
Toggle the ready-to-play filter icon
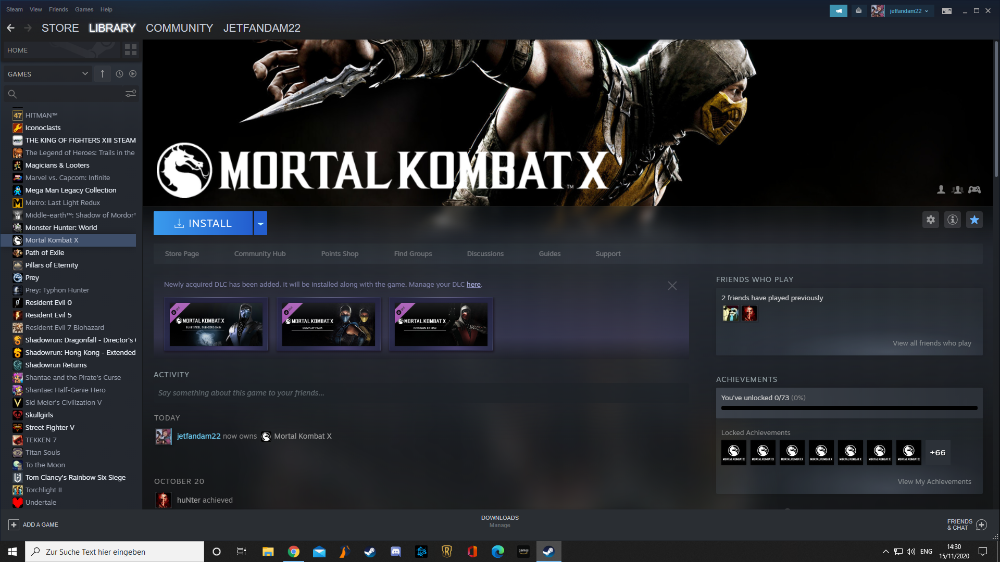coord(133,74)
